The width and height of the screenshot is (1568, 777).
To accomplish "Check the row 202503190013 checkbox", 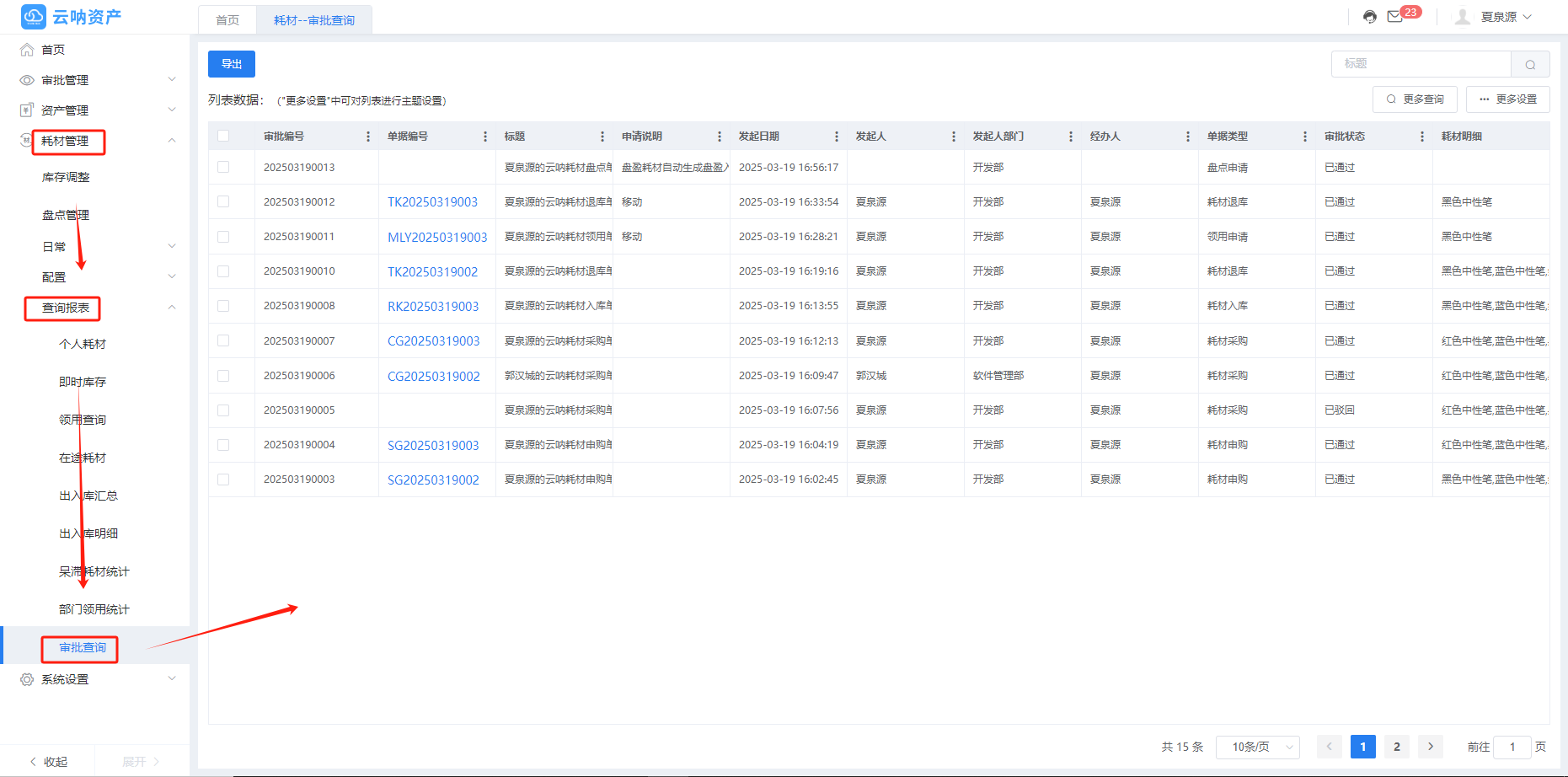I will 223,167.
